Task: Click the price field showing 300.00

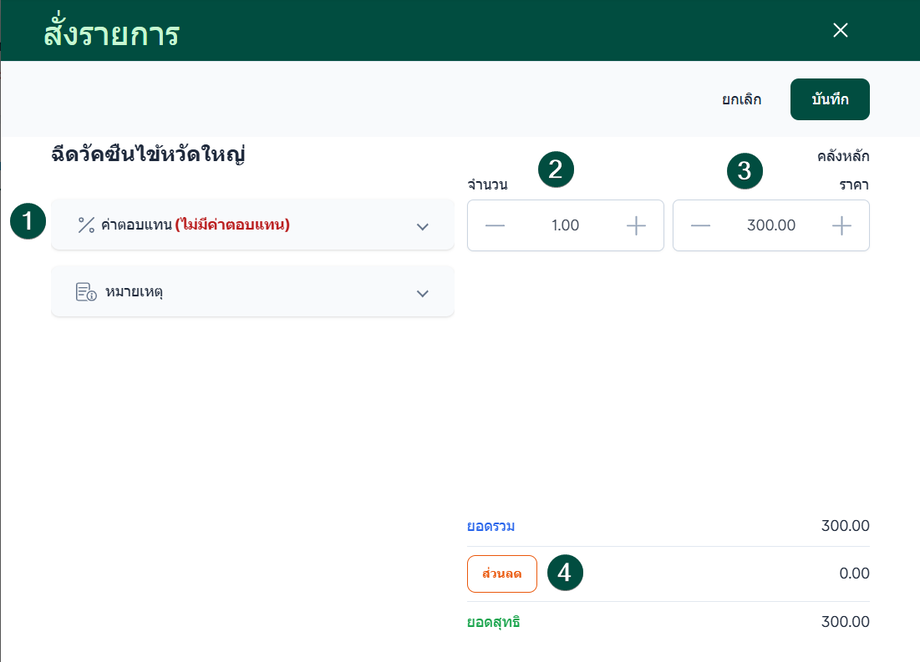Action: coord(771,225)
